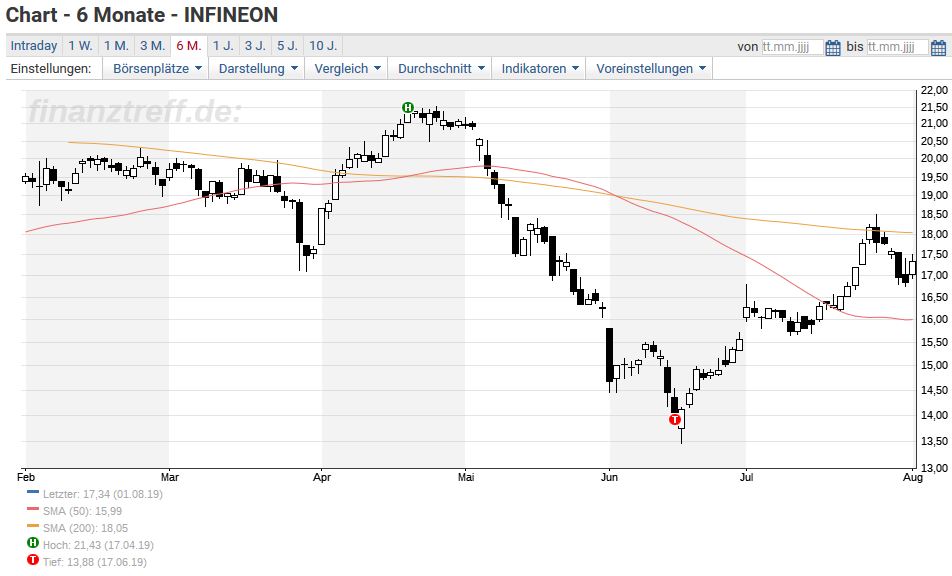Select the 3 M. timeframe tab

coord(152,46)
